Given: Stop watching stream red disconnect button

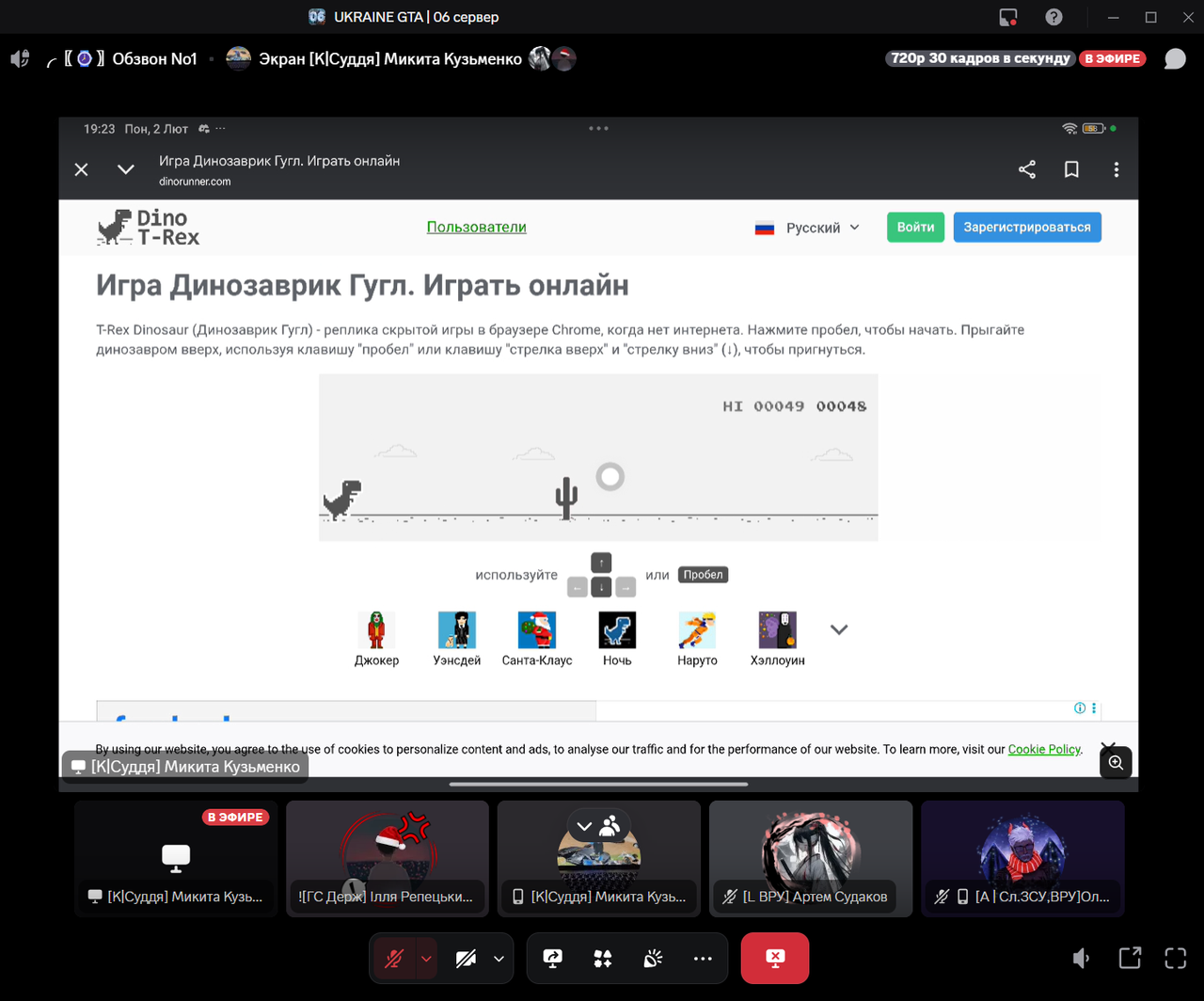Looking at the screenshot, I should [775, 959].
